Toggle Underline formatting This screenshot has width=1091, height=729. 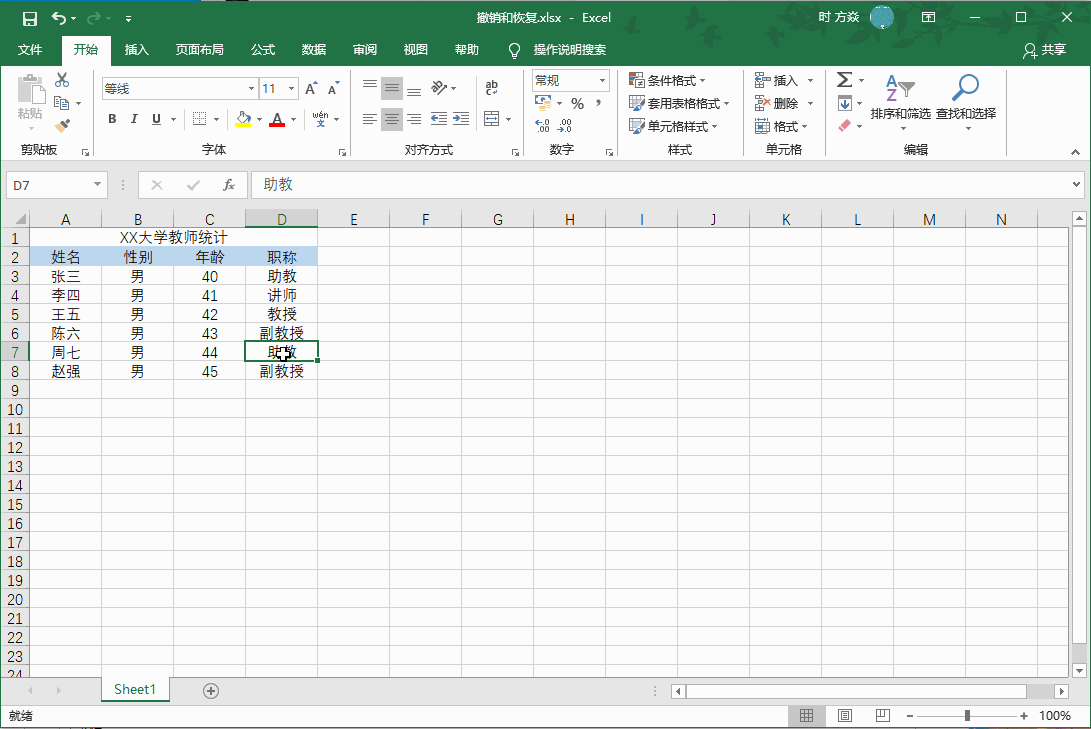tap(157, 119)
